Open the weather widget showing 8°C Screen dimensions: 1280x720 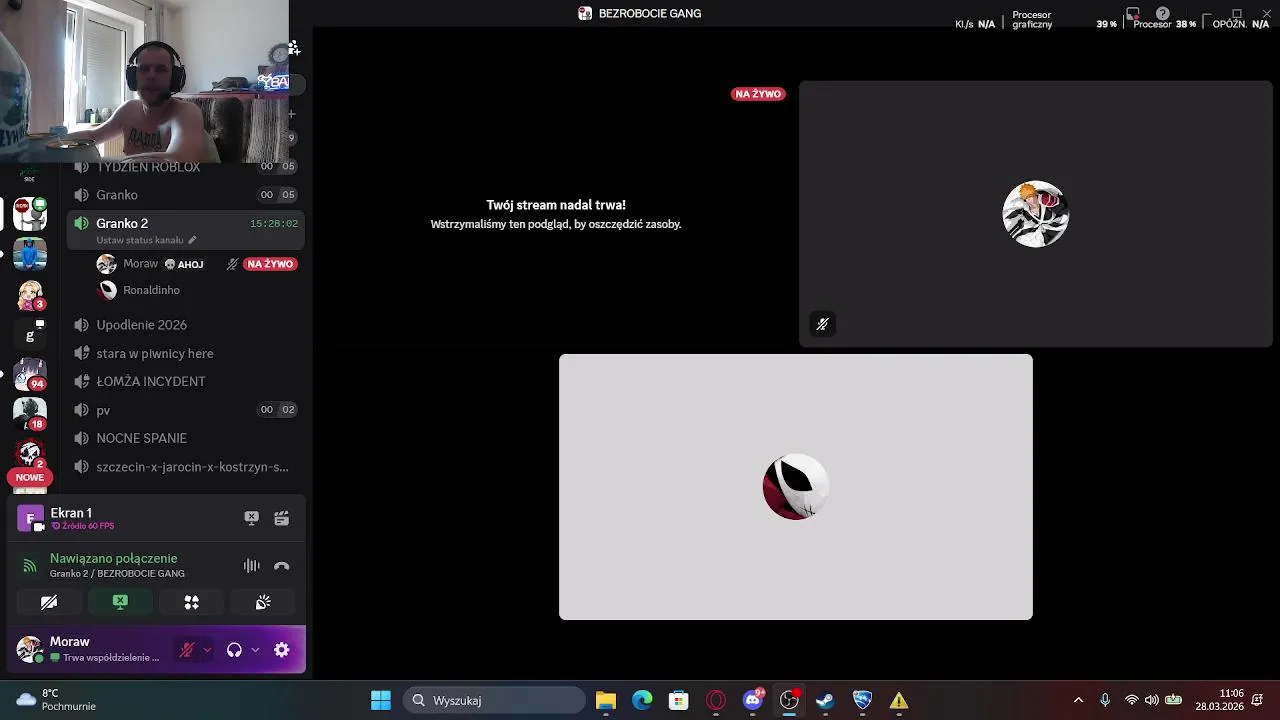(57, 700)
